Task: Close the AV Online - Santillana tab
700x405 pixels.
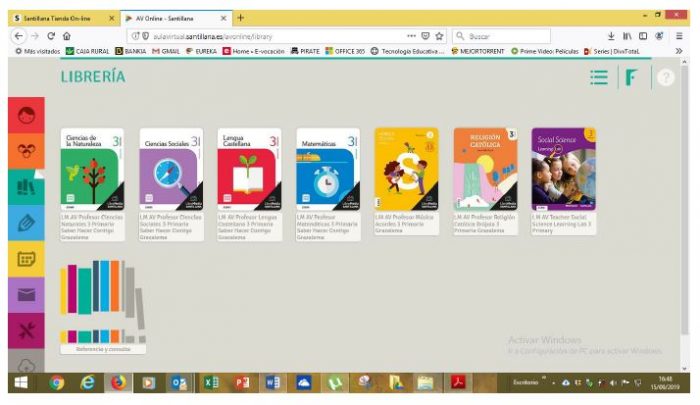Action: click(223, 18)
